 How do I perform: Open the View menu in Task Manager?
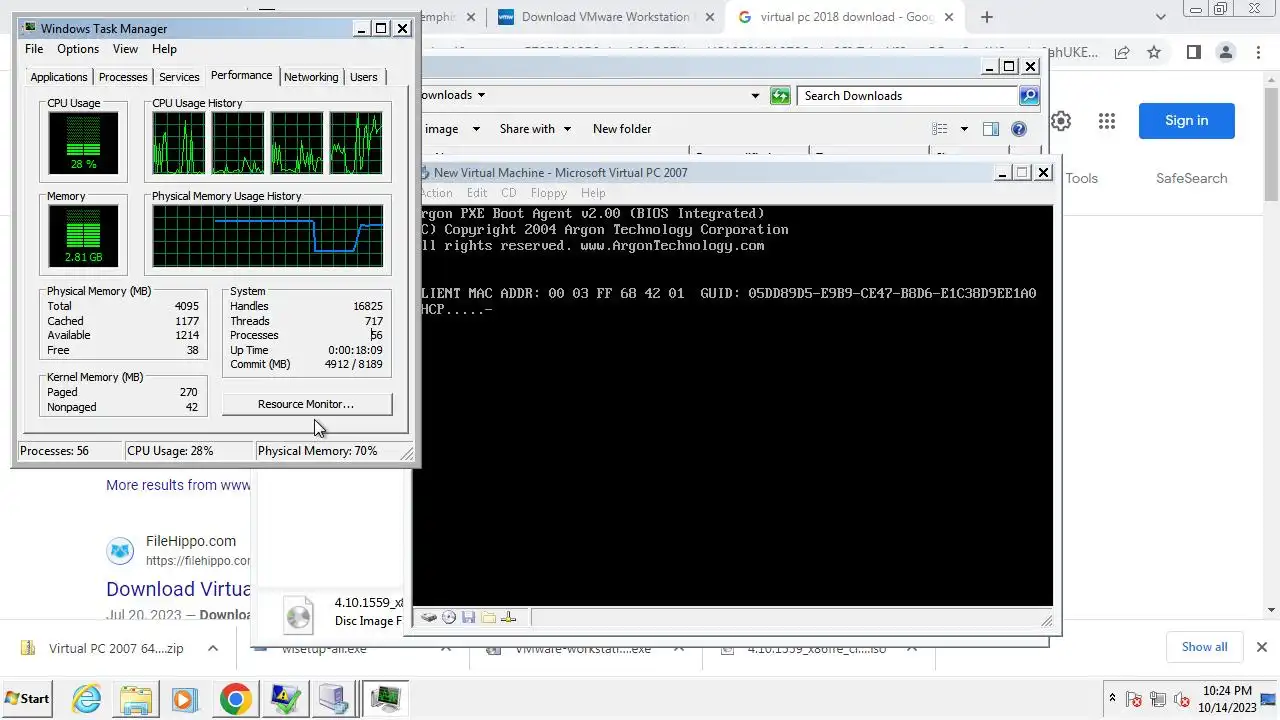(x=125, y=49)
